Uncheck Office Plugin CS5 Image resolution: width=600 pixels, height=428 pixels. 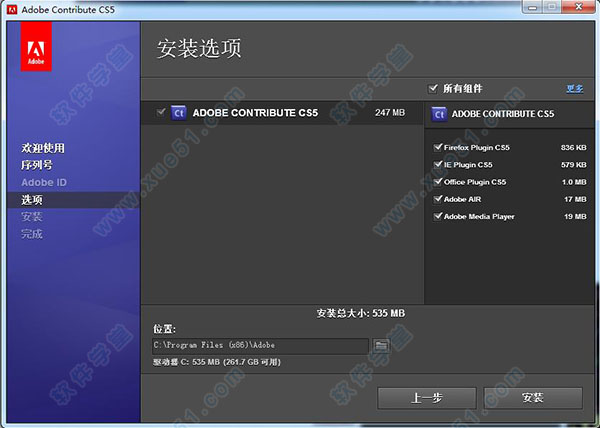pos(438,182)
